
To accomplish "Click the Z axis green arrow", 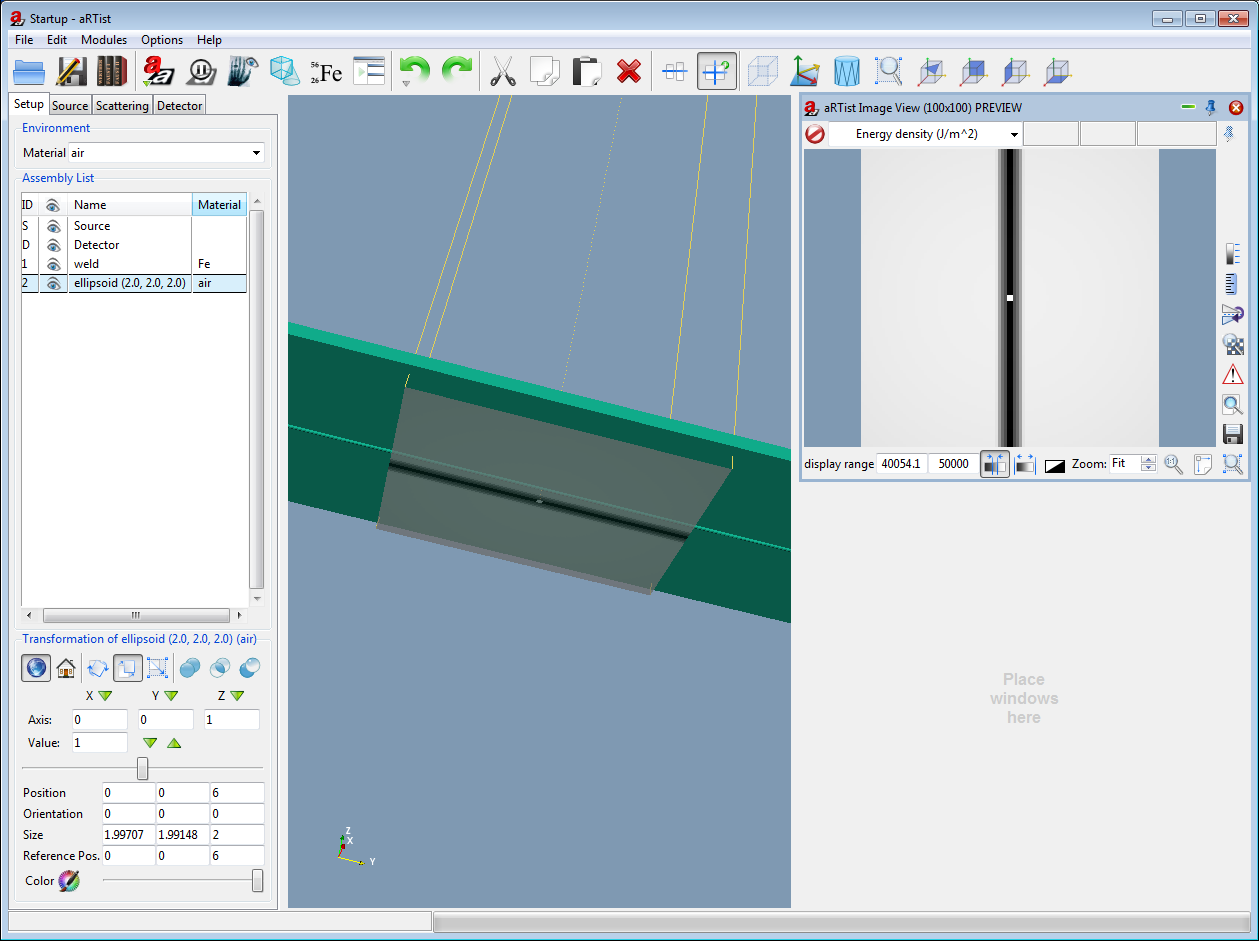I will coord(237,696).
